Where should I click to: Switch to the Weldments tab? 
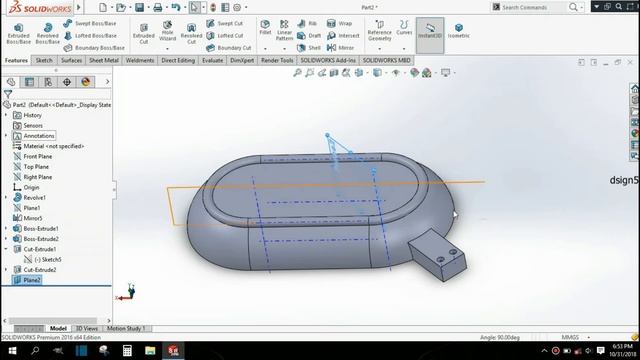(140, 60)
